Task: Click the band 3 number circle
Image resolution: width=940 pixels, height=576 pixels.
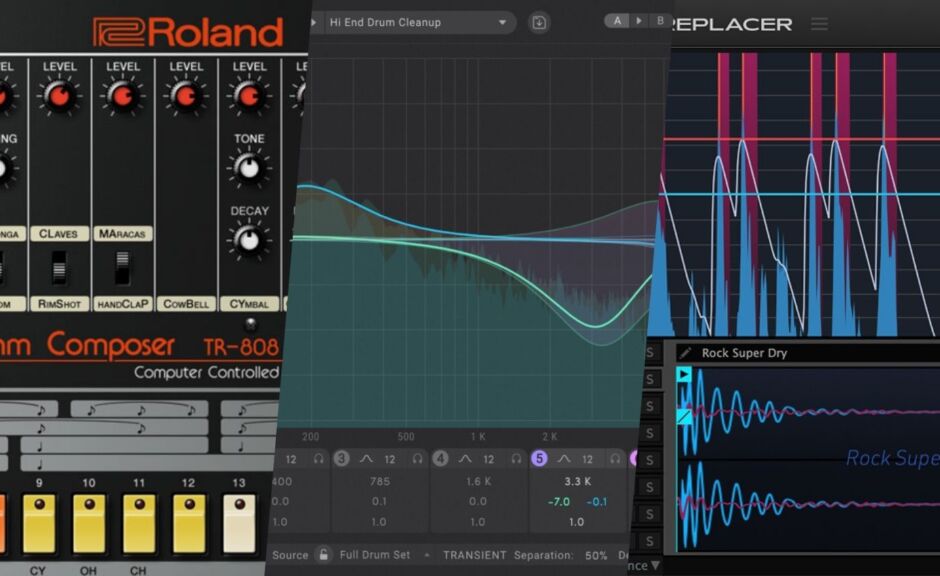Action: (x=341, y=459)
